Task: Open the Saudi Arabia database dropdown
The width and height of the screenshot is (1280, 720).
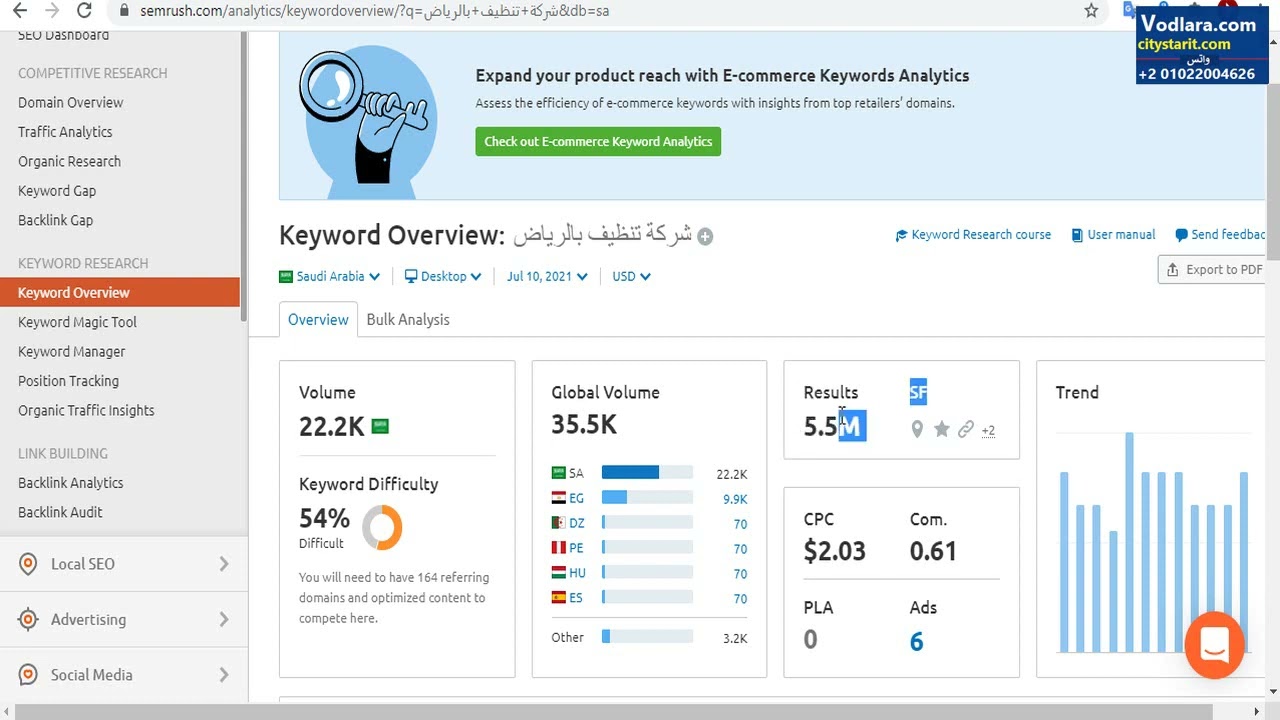Action: coord(330,276)
